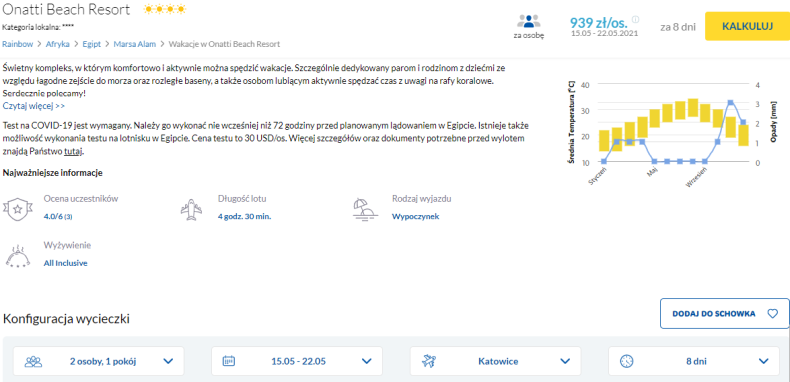Image resolution: width=790 pixels, height=382 pixels.
Task: Click the 'Rodzaj wyjazdu' label
Action: (422, 199)
